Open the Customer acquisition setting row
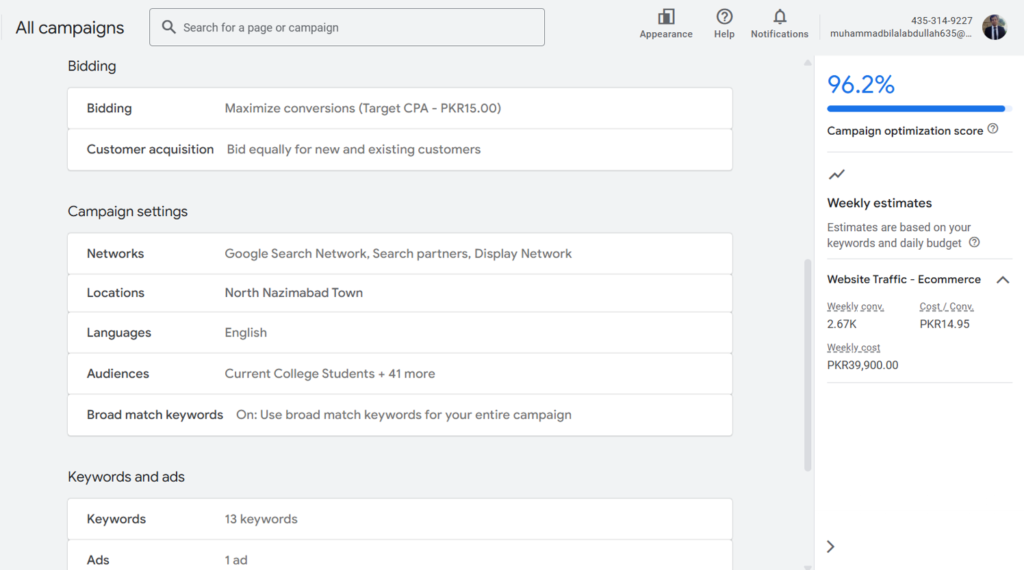This screenshot has height=570, width=1024. (400, 150)
